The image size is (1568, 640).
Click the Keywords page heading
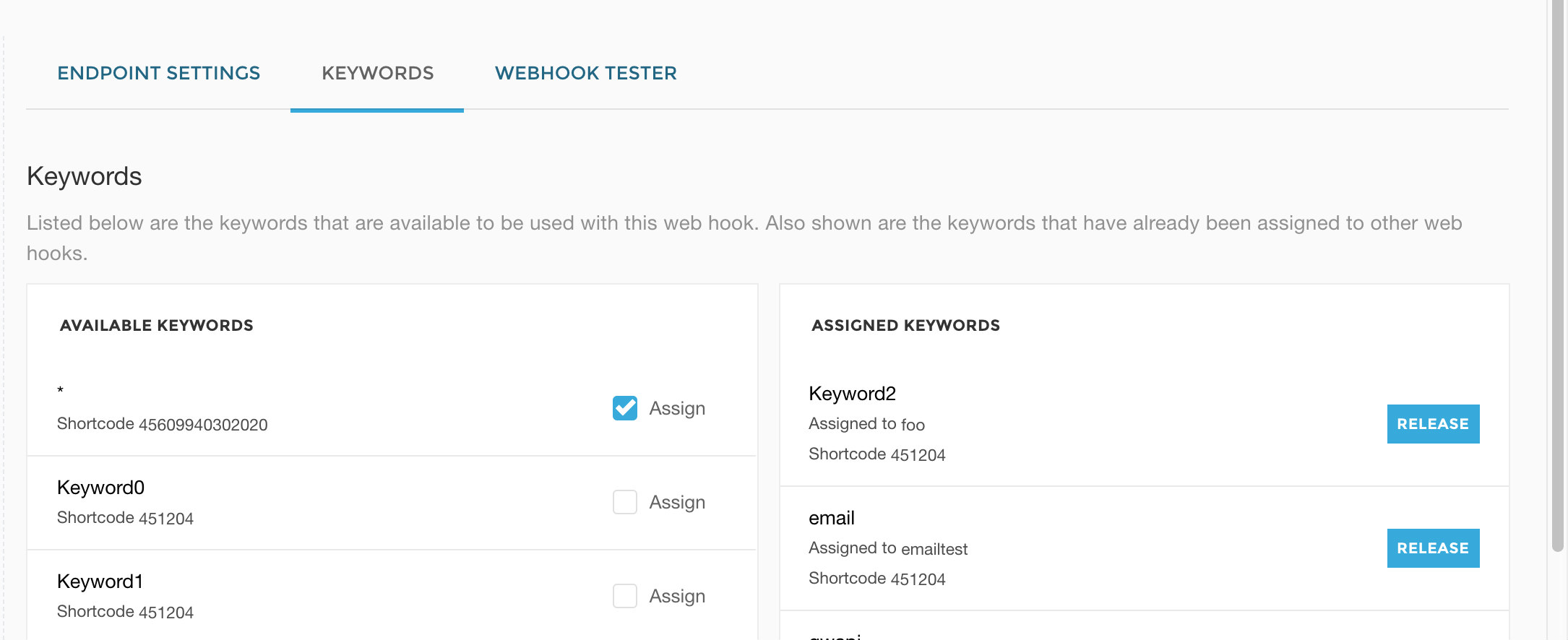[84, 176]
